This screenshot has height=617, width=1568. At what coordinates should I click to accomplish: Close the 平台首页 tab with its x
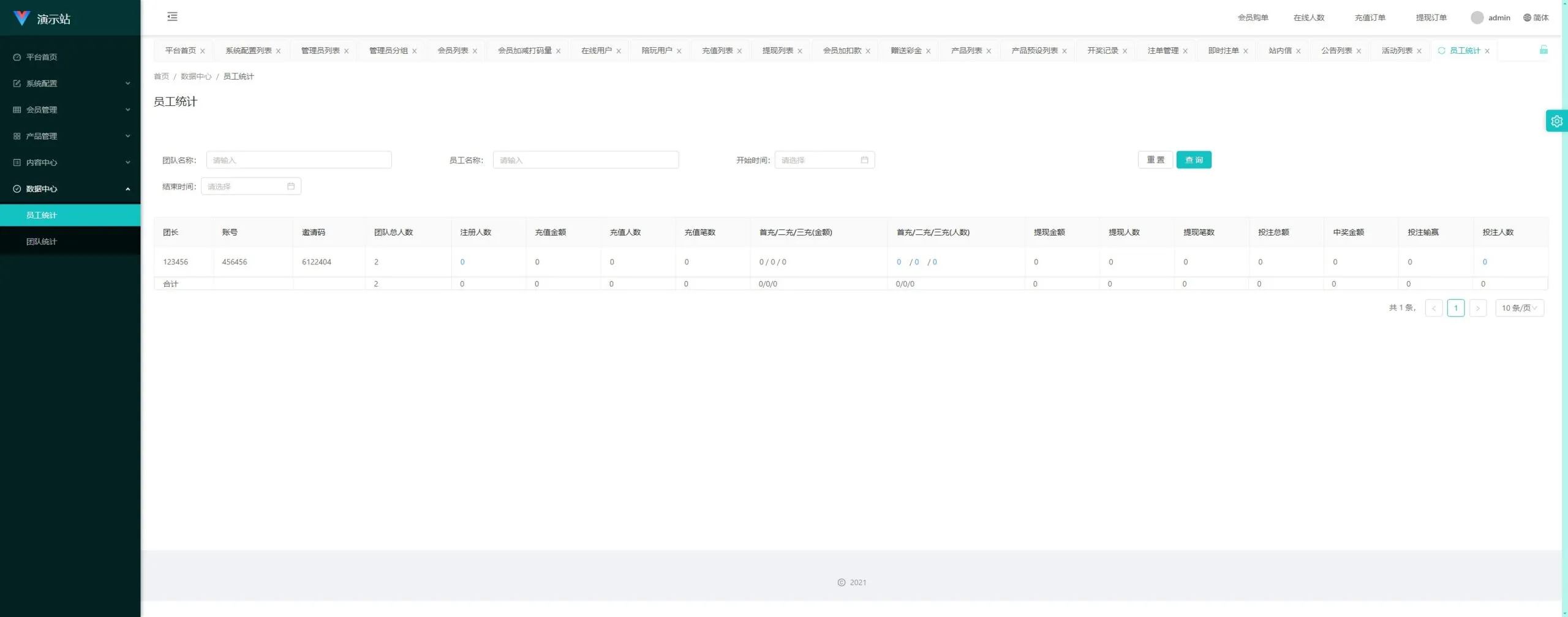pos(202,51)
